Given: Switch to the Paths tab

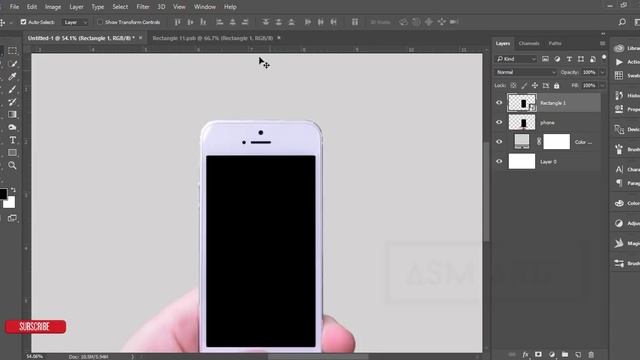Looking at the screenshot, I should tap(555, 43).
